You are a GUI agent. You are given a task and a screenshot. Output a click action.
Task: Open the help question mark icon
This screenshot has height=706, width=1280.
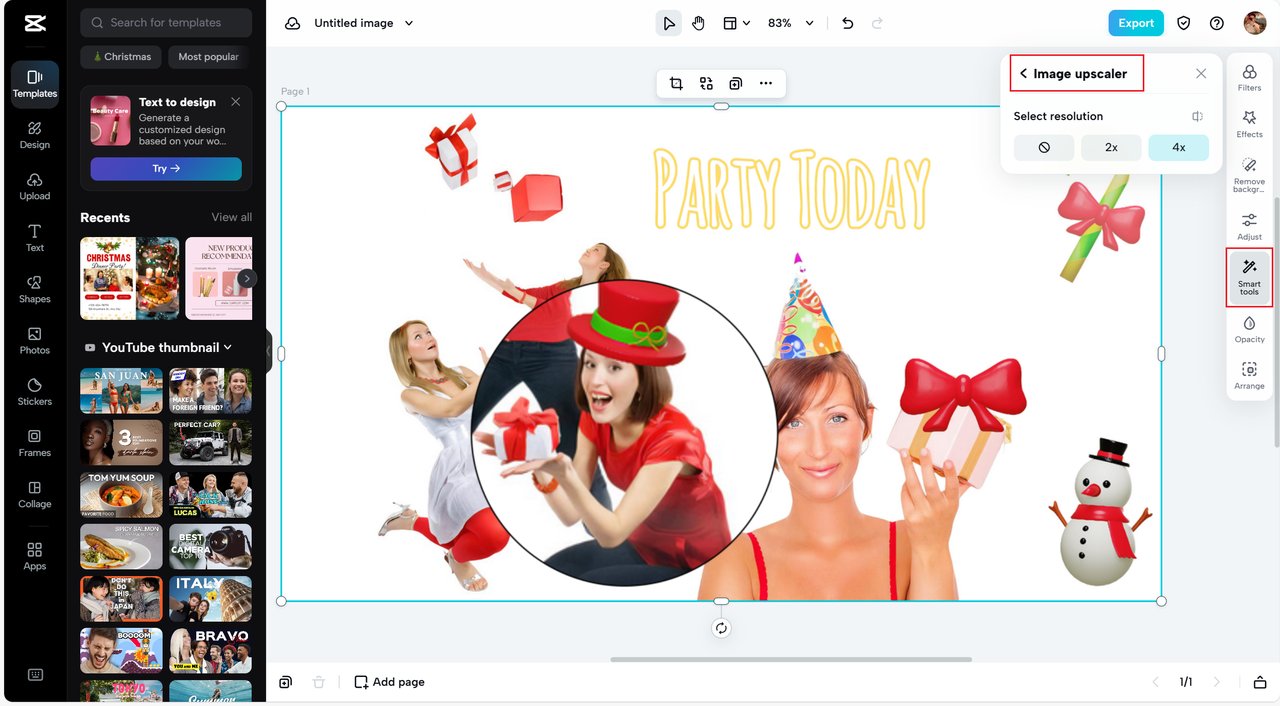point(1217,23)
